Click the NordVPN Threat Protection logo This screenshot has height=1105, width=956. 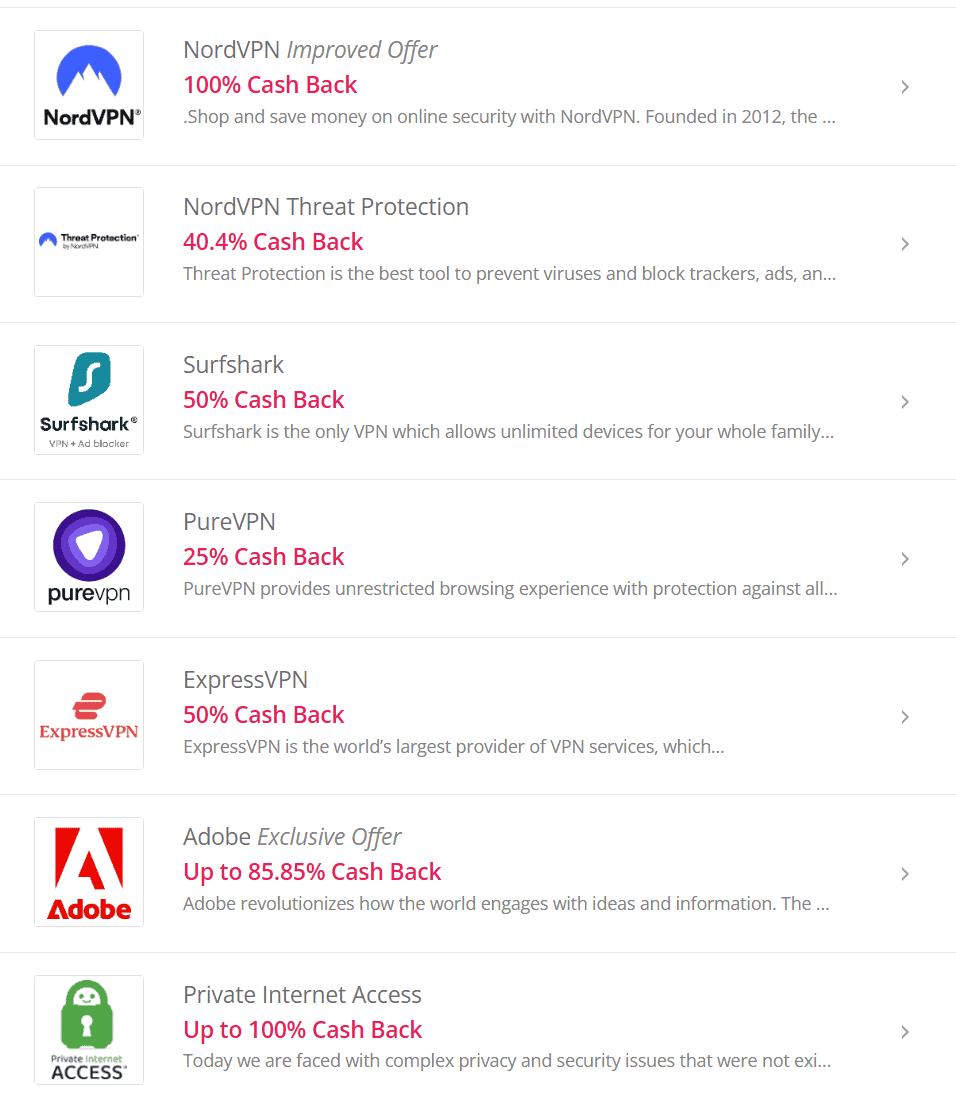tap(89, 241)
